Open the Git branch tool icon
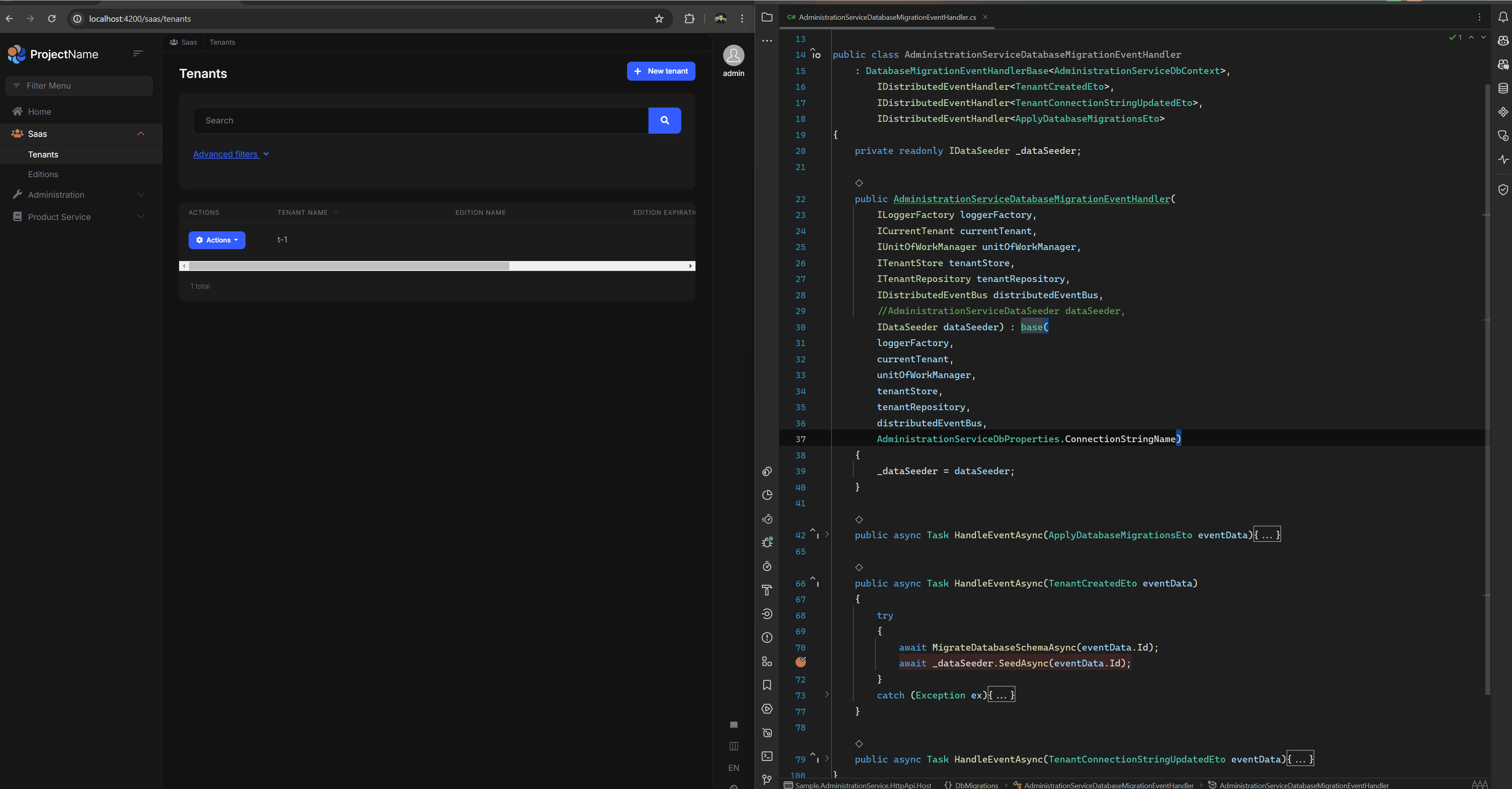 (767, 780)
